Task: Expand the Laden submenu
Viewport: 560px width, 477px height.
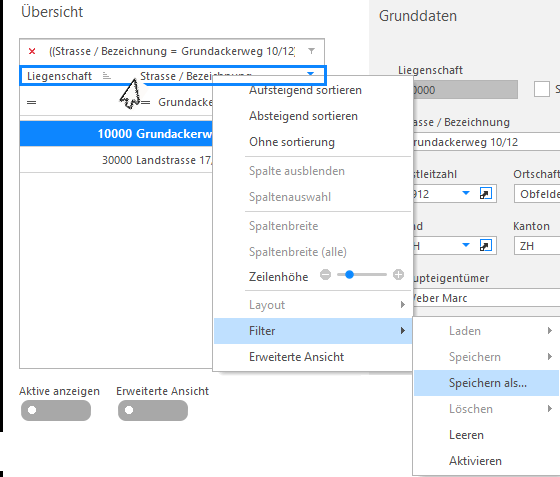Action: tap(486, 331)
